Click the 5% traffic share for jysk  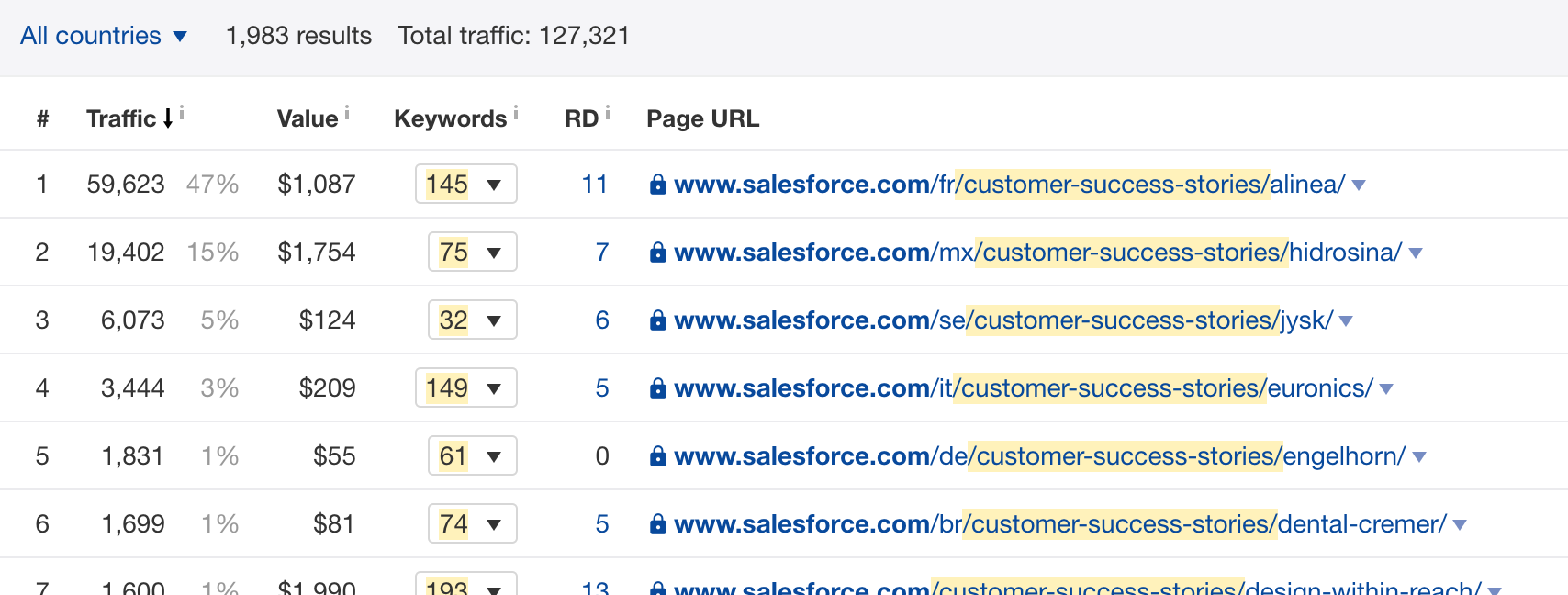click(x=220, y=320)
